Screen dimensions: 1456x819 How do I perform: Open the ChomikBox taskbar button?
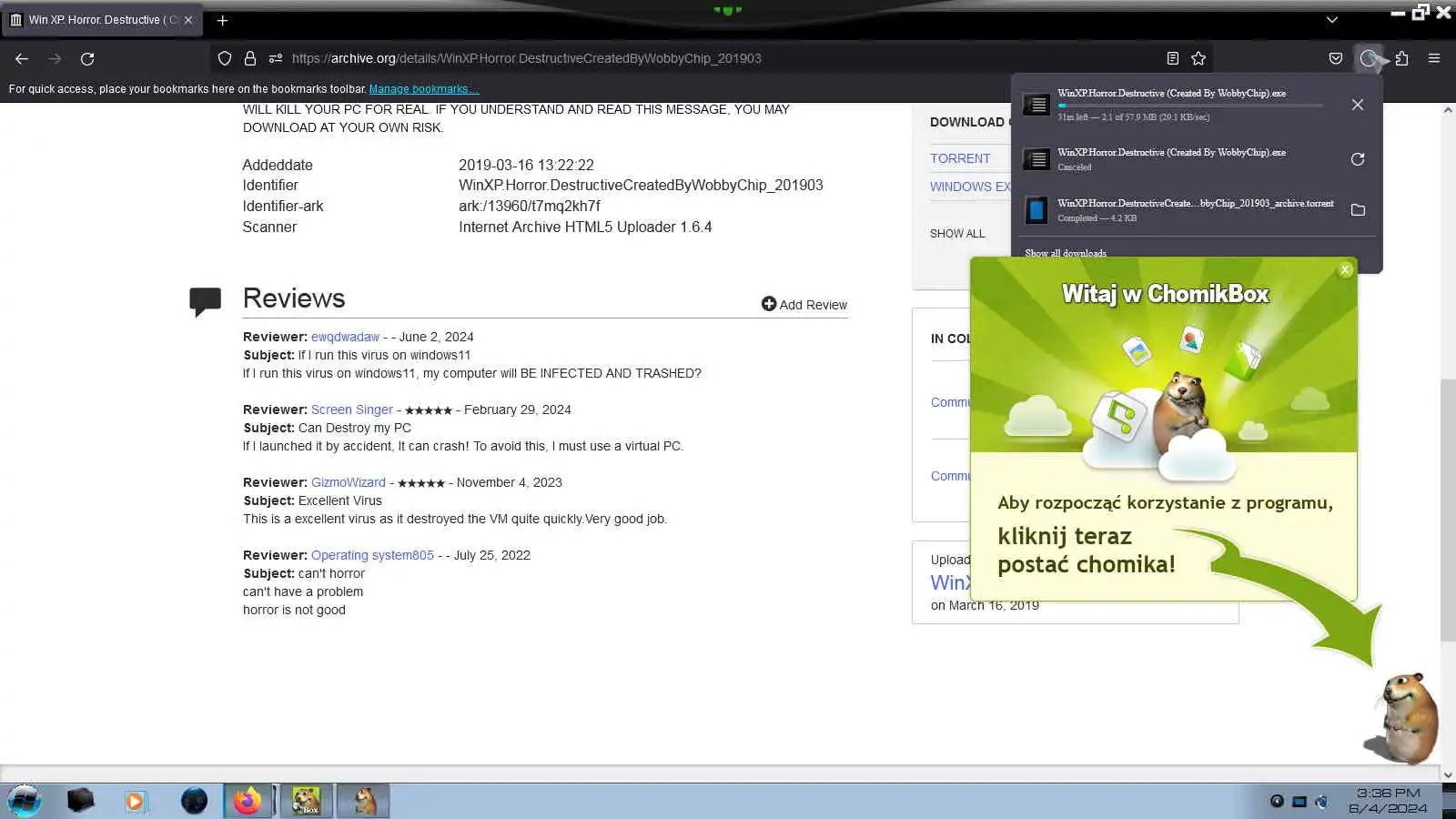tap(306, 801)
